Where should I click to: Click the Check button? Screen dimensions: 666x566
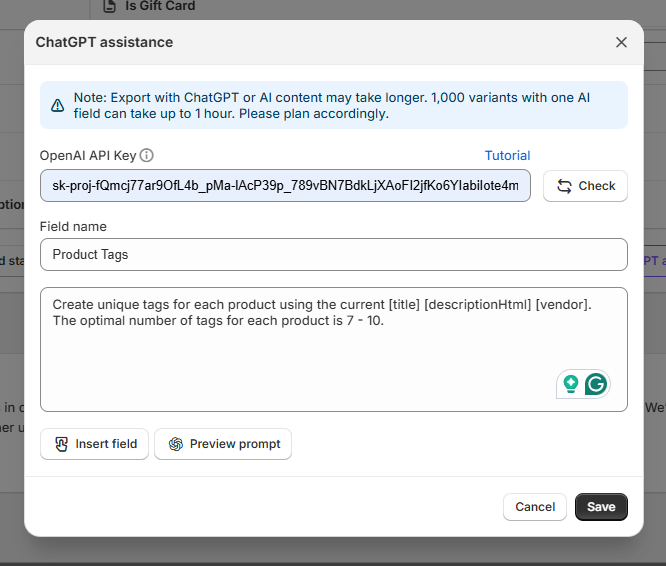pos(585,186)
